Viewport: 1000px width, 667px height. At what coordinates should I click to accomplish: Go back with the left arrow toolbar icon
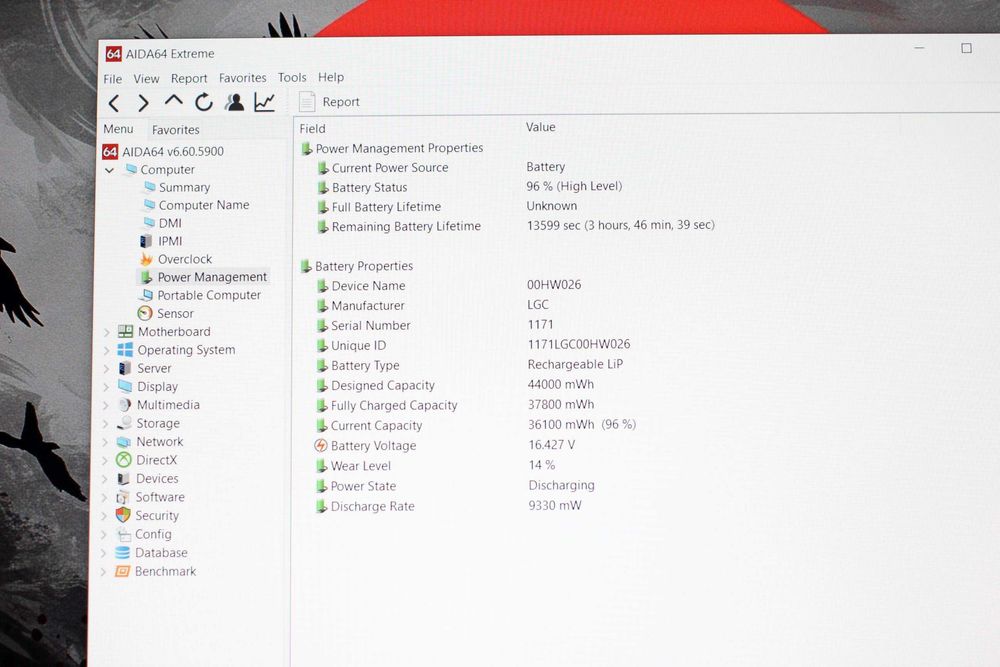[114, 103]
